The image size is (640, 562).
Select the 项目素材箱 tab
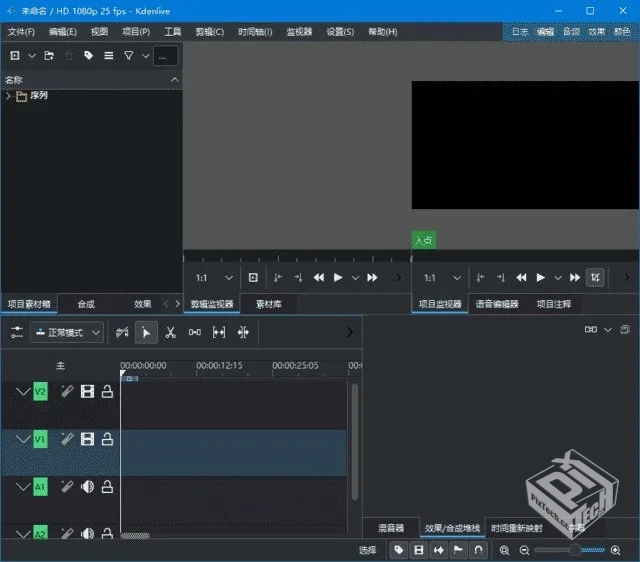29,304
